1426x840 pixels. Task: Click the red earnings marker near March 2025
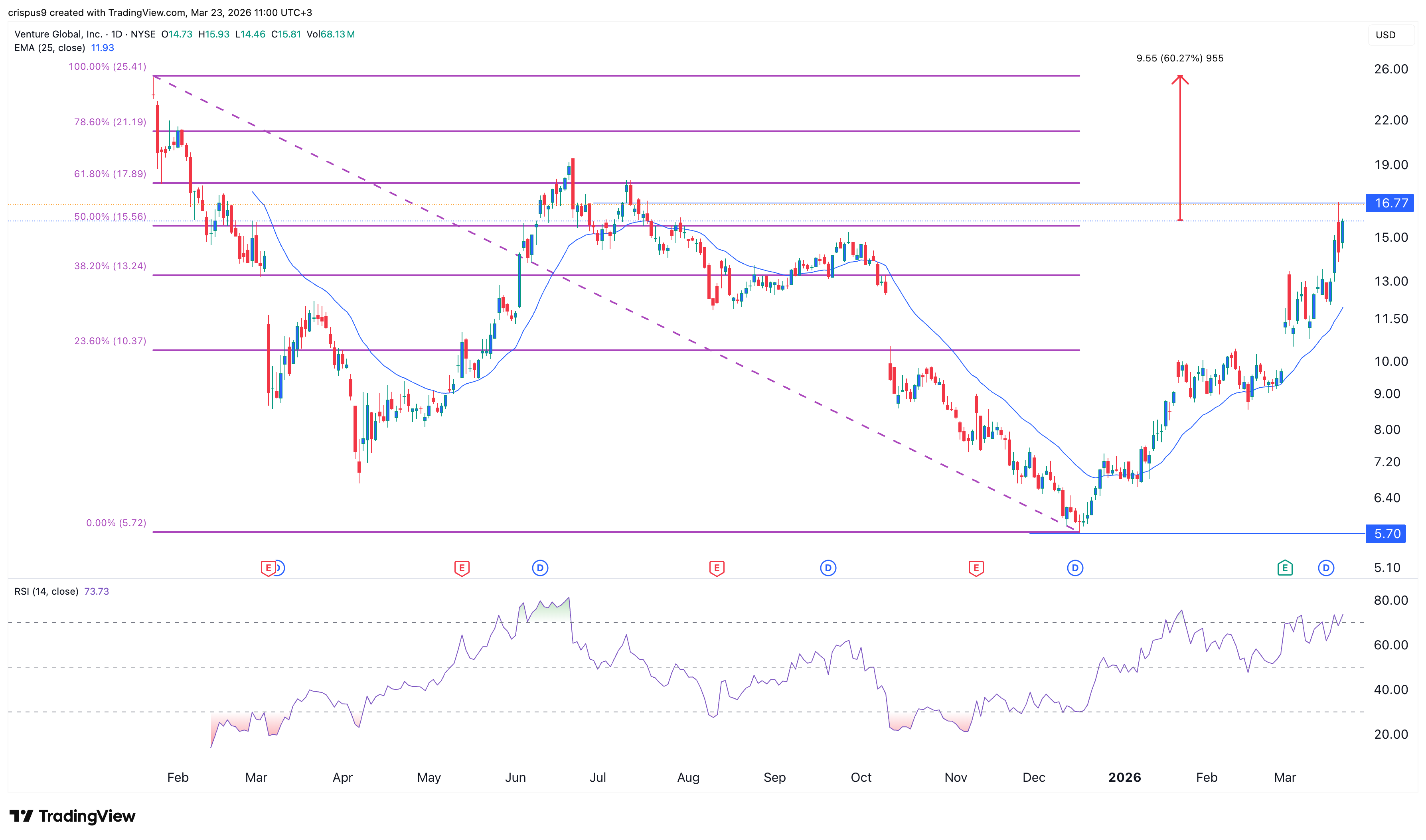tap(268, 568)
